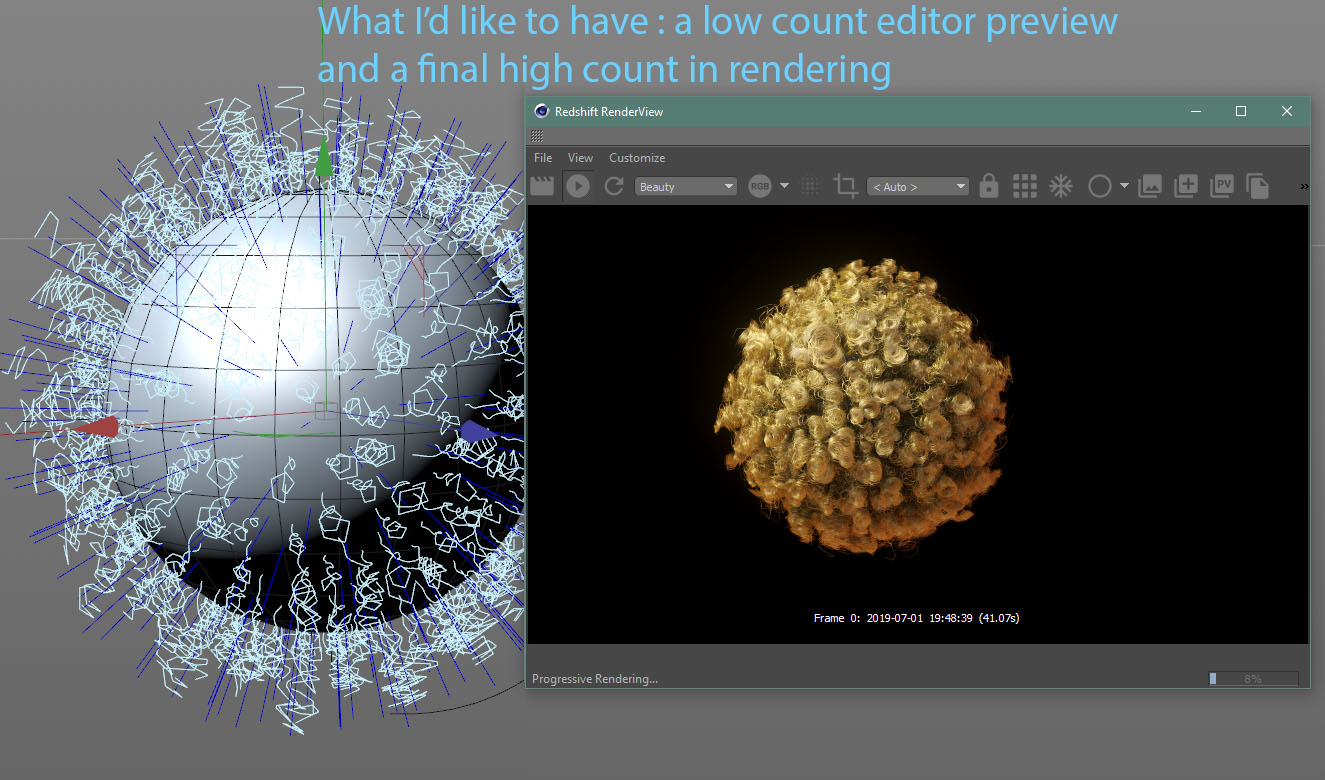Open the Beauty AOV dropdown
Image resolution: width=1325 pixels, height=780 pixels.
pos(686,187)
